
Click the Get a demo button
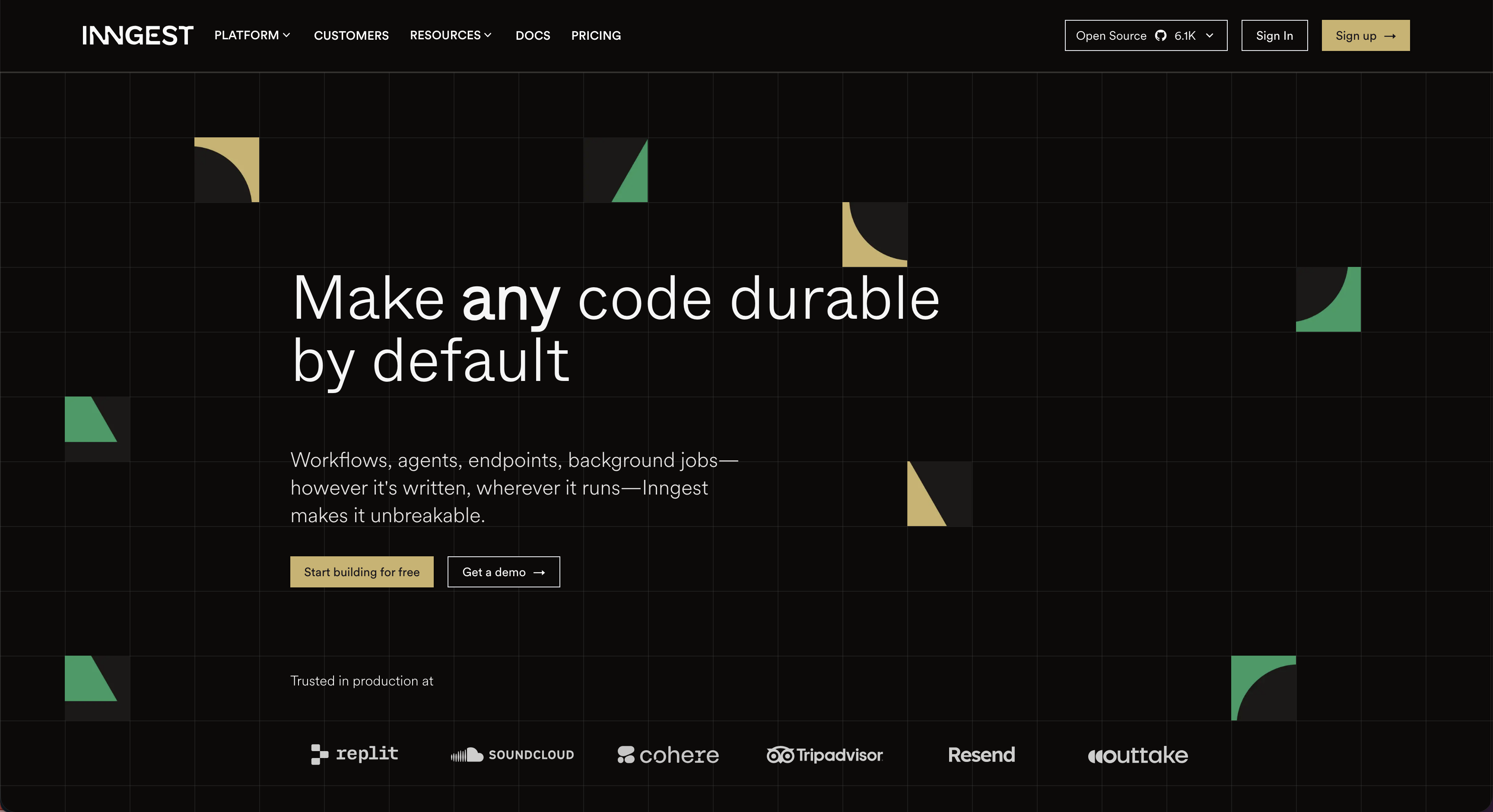pyautogui.click(x=503, y=572)
